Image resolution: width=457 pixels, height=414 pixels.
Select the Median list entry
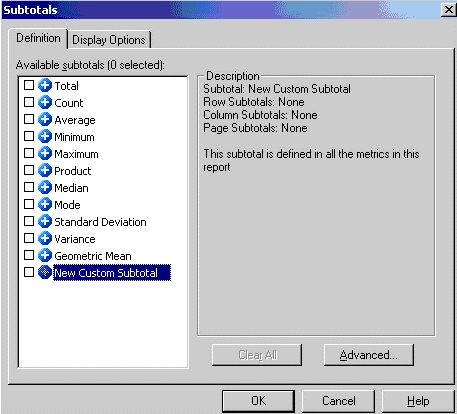[71, 188]
